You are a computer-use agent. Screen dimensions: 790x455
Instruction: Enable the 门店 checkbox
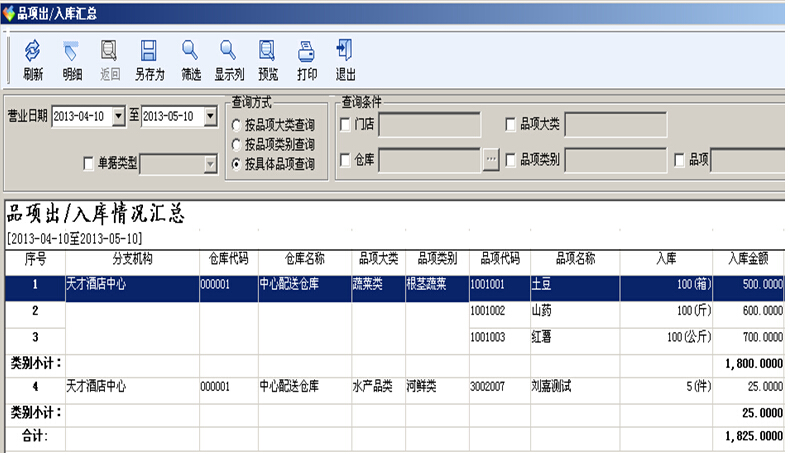click(346, 125)
